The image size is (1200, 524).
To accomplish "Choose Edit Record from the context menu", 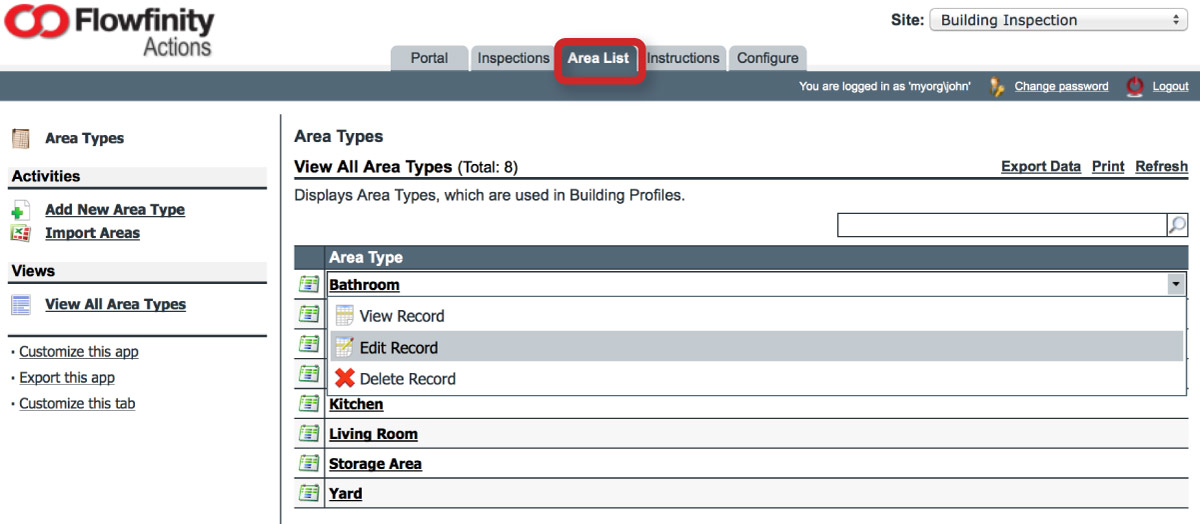I will pyautogui.click(x=757, y=347).
